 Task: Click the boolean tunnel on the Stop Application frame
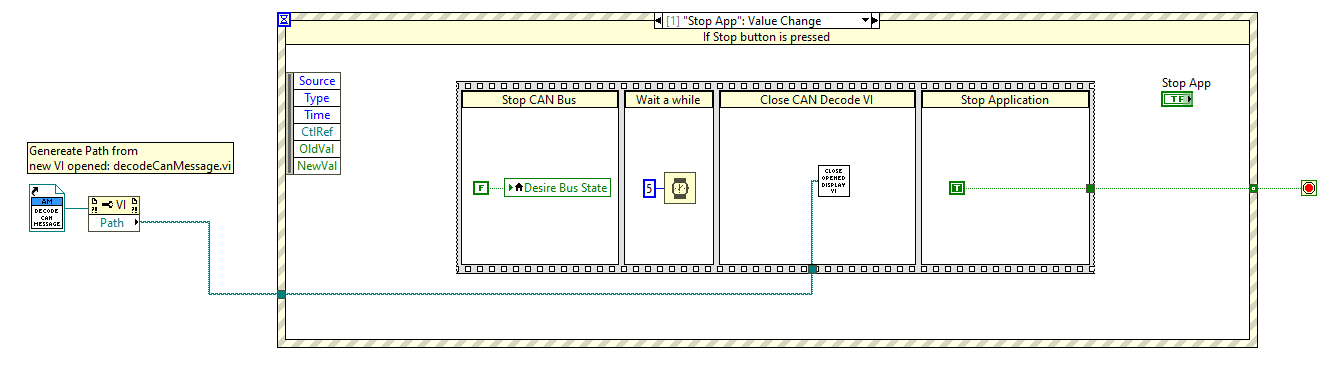(1090, 188)
